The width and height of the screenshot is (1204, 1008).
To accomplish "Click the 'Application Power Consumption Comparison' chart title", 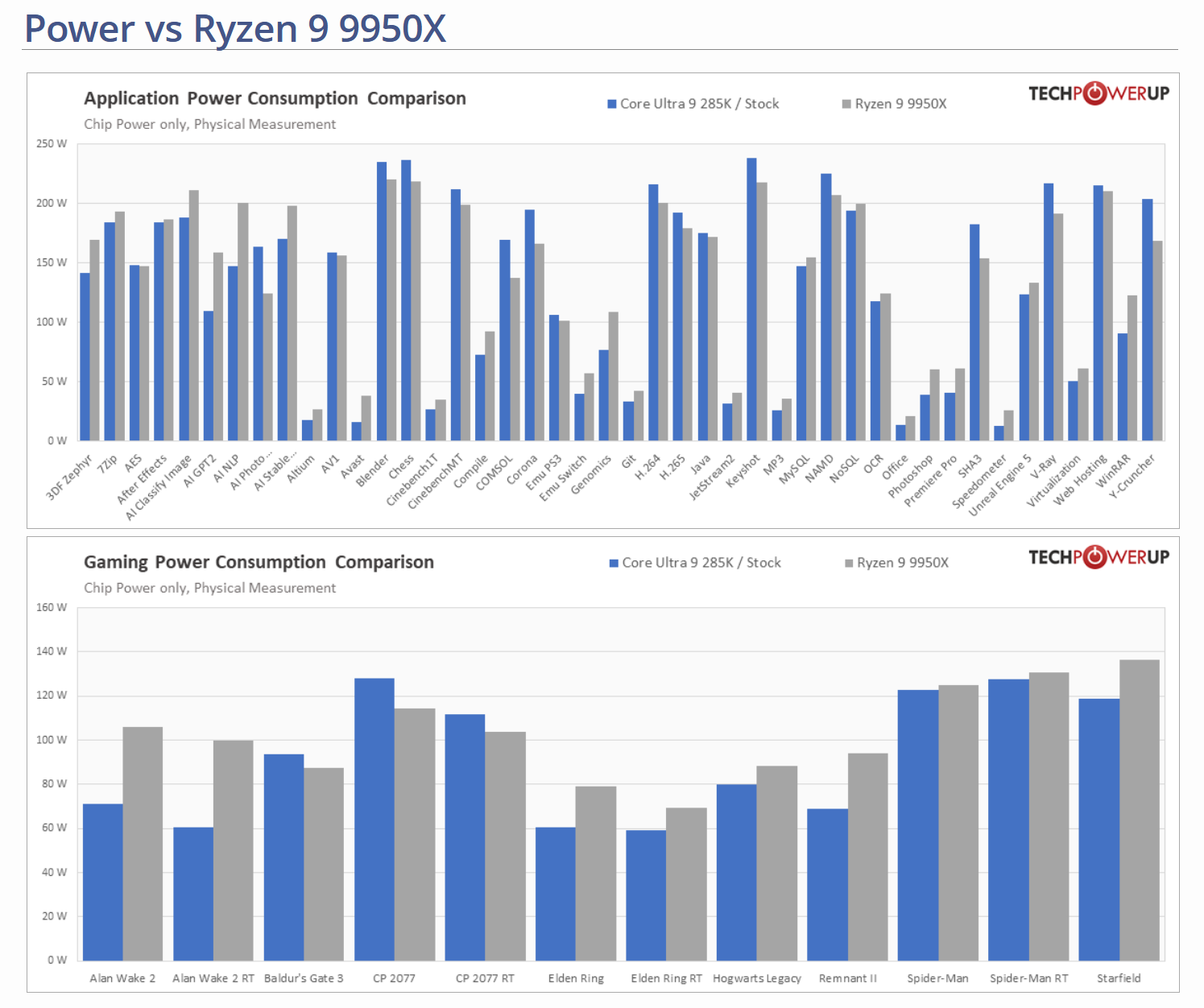I will [x=275, y=98].
